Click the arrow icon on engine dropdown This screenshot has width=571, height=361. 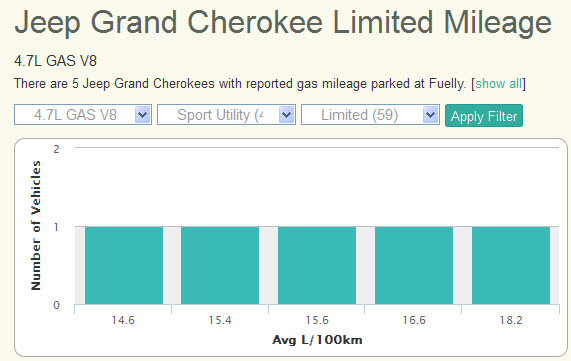point(142,115)
